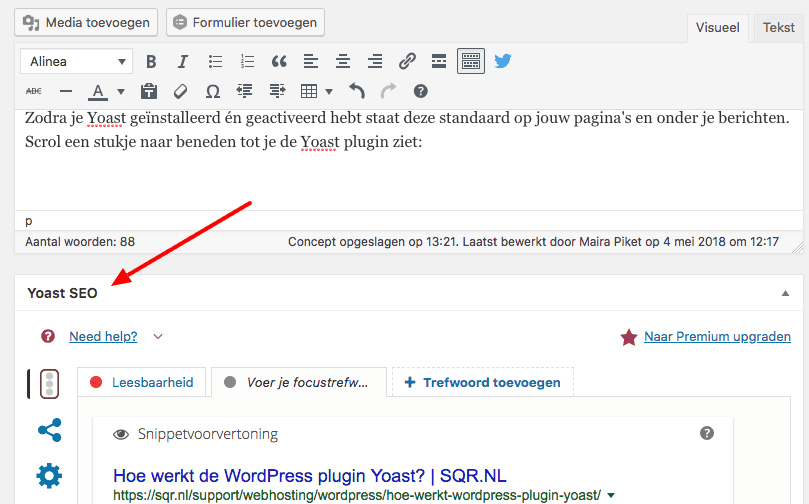The width and height of the screenshot is (809, 504).
Task: Open the special character omega tool
Action: [x=213, y=91]
